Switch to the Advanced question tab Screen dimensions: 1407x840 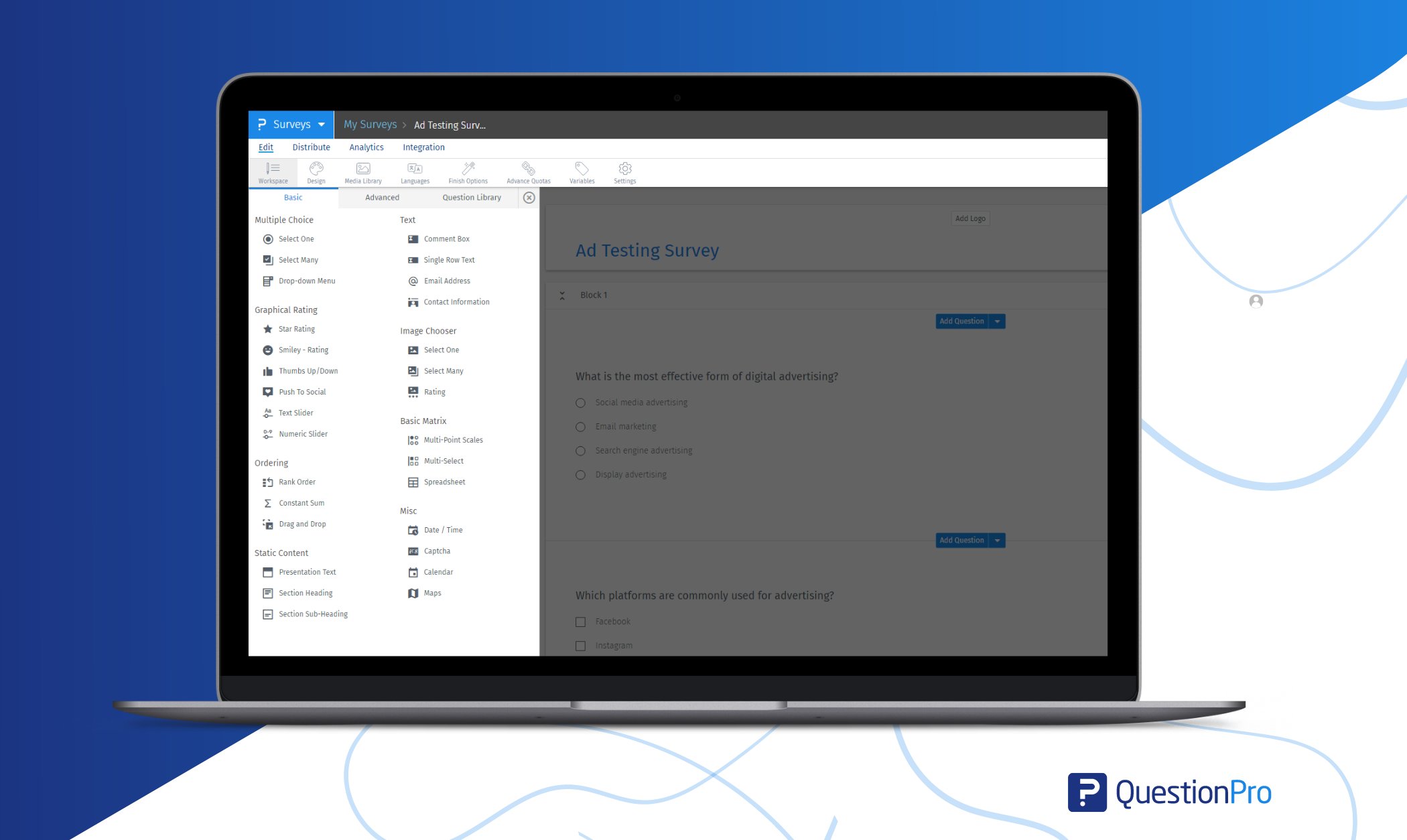[381, 197]
